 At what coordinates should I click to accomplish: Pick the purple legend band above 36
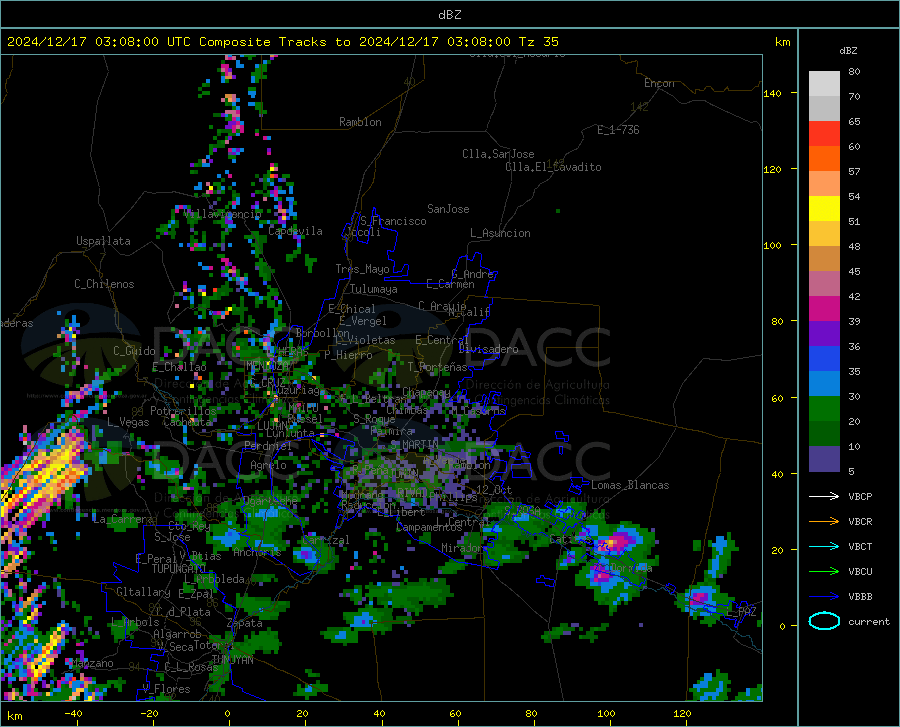tap(824, 334)
